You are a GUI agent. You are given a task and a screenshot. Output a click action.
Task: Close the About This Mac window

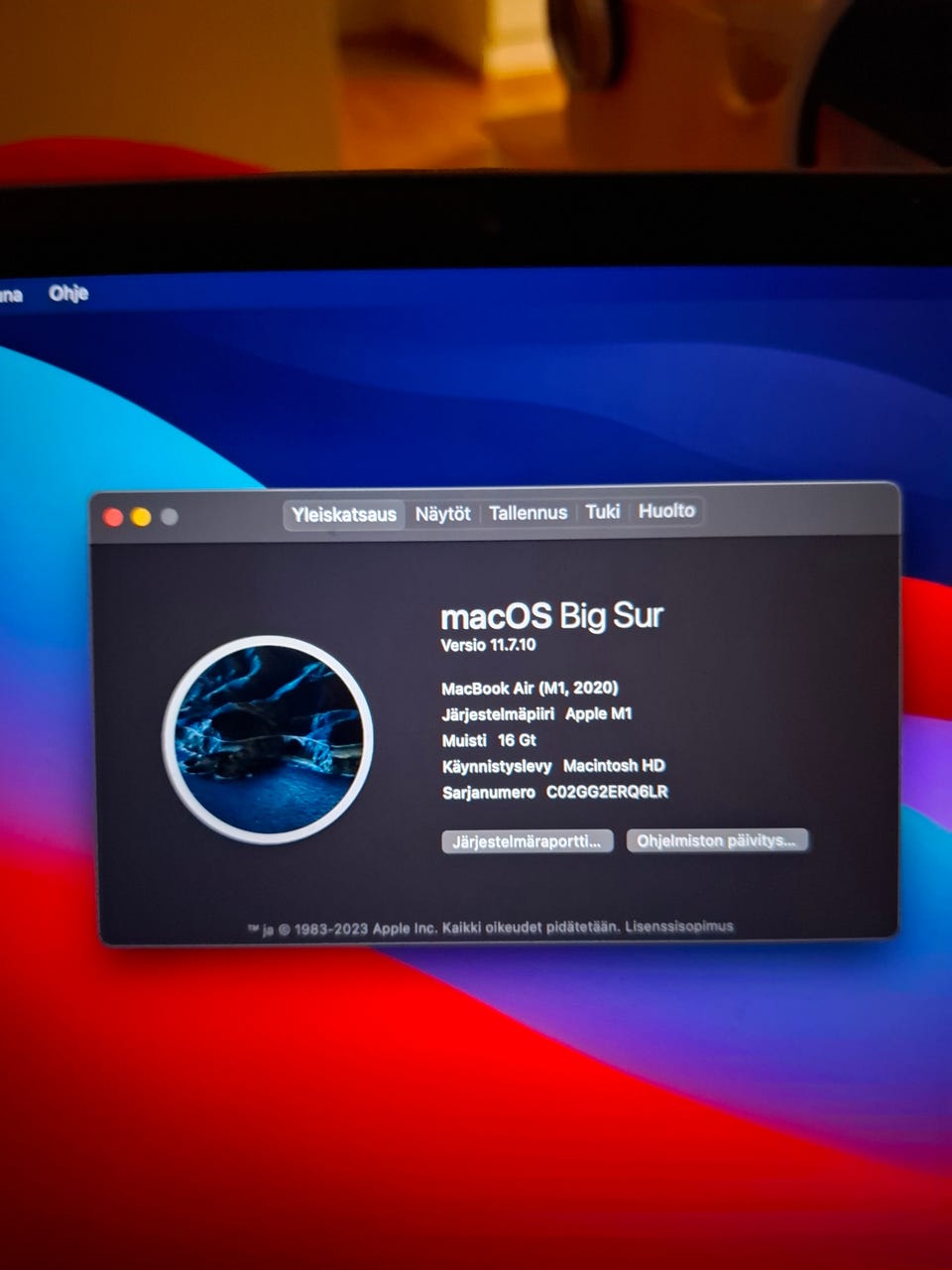click(113, 517)
